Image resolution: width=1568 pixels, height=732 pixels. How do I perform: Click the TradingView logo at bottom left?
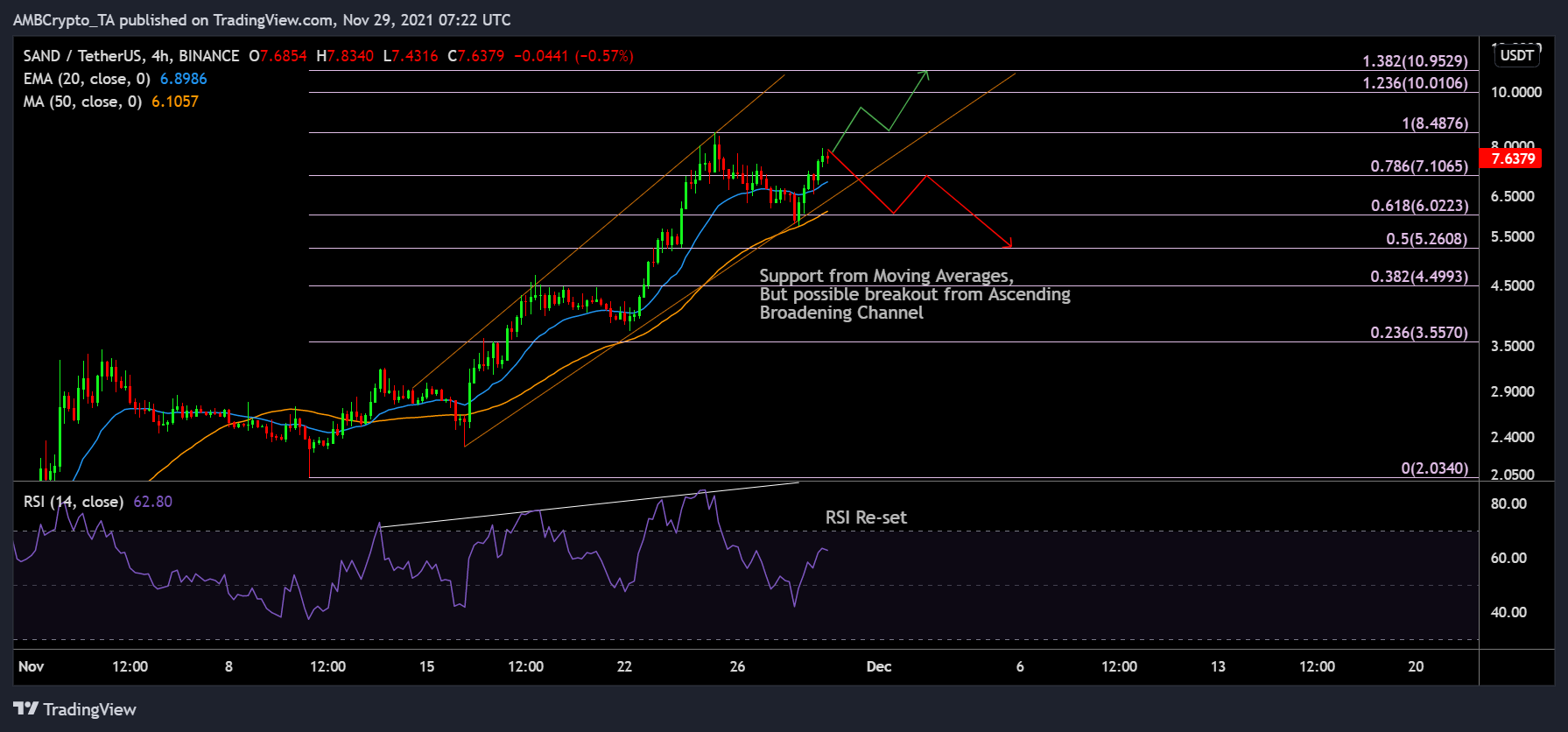tap(75, 709)
